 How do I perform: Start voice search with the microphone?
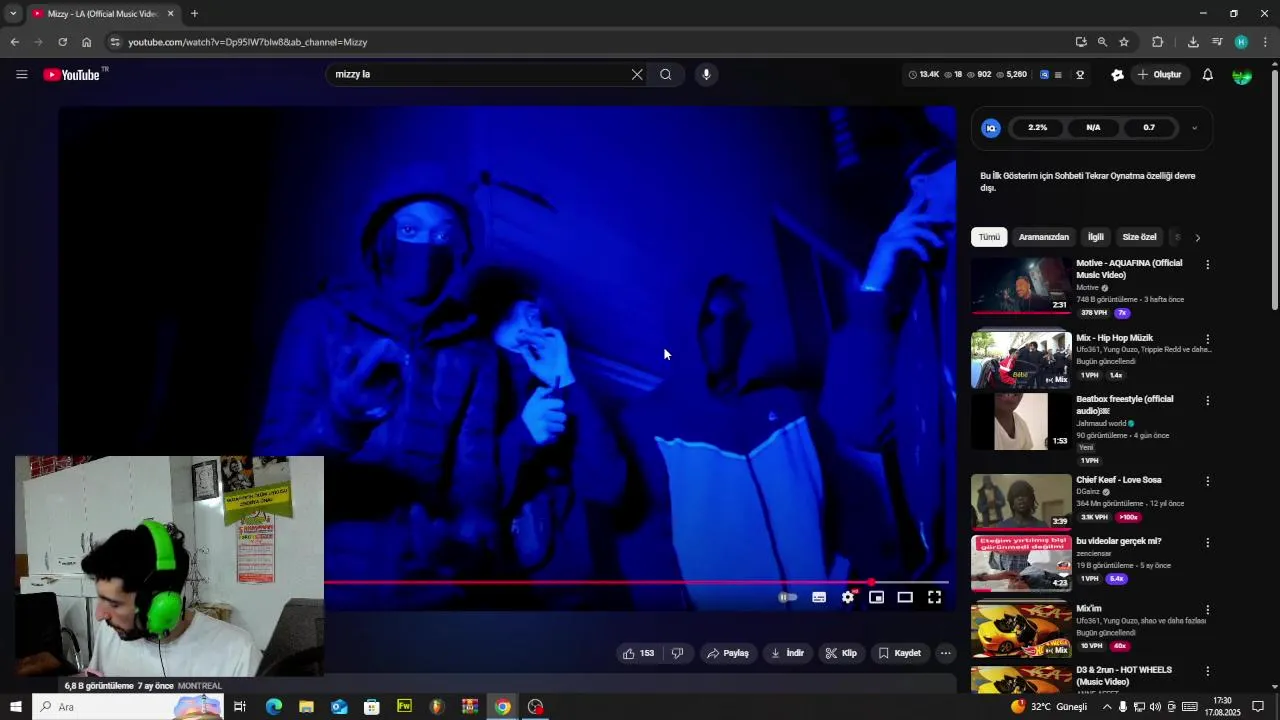coord(706,75)
